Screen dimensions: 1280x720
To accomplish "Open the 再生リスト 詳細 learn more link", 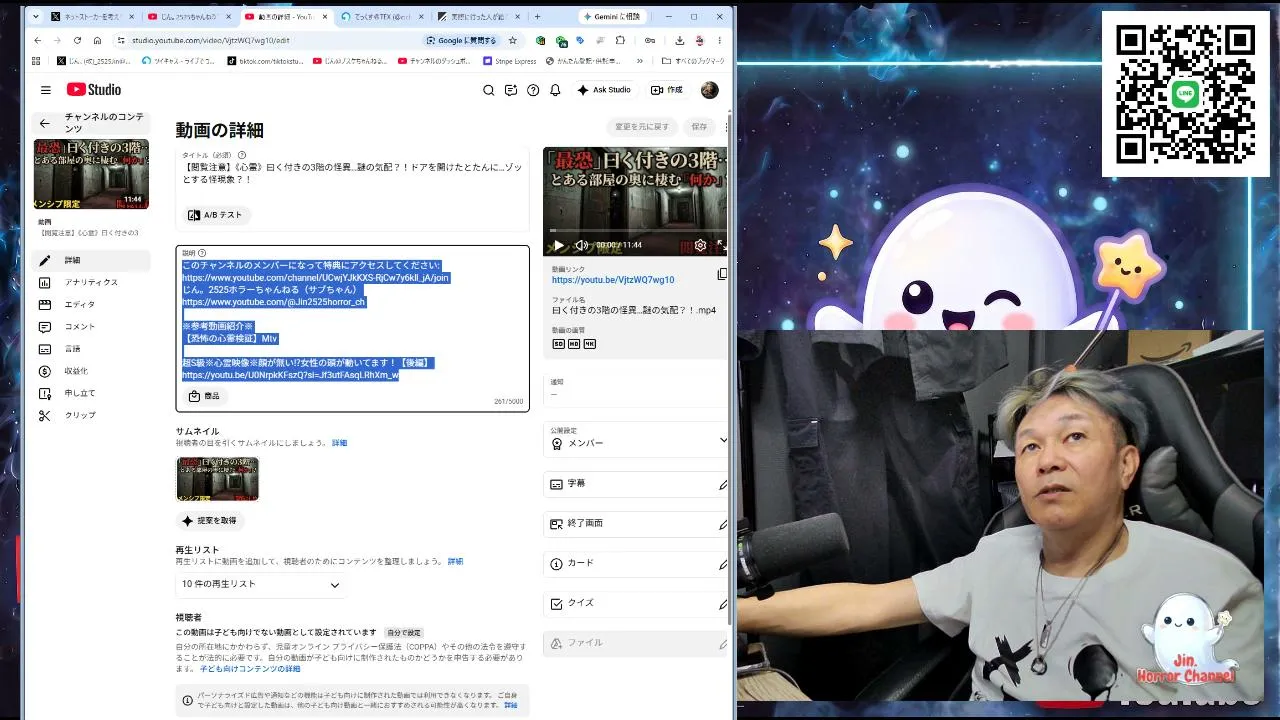I will pos(455,562).
